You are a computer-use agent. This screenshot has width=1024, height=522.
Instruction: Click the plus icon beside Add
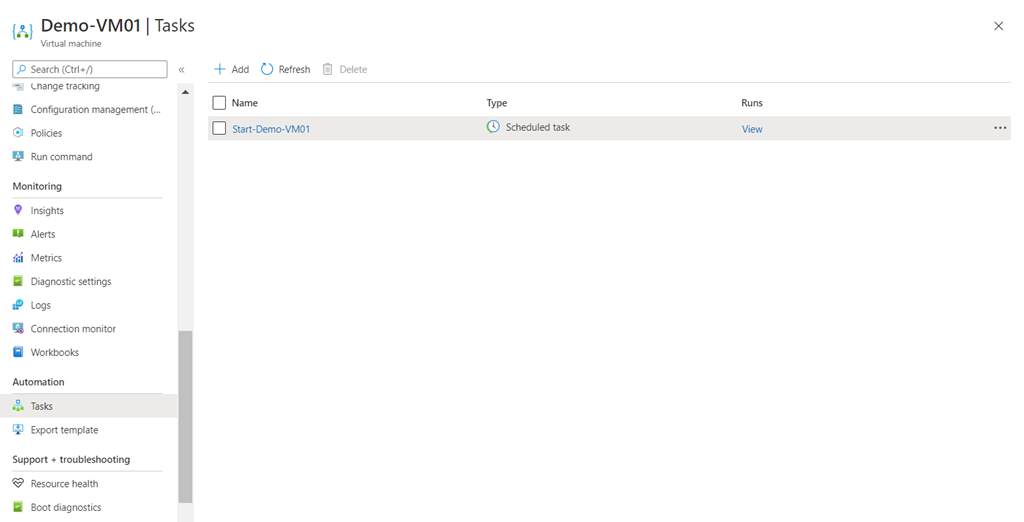point(220,69)
